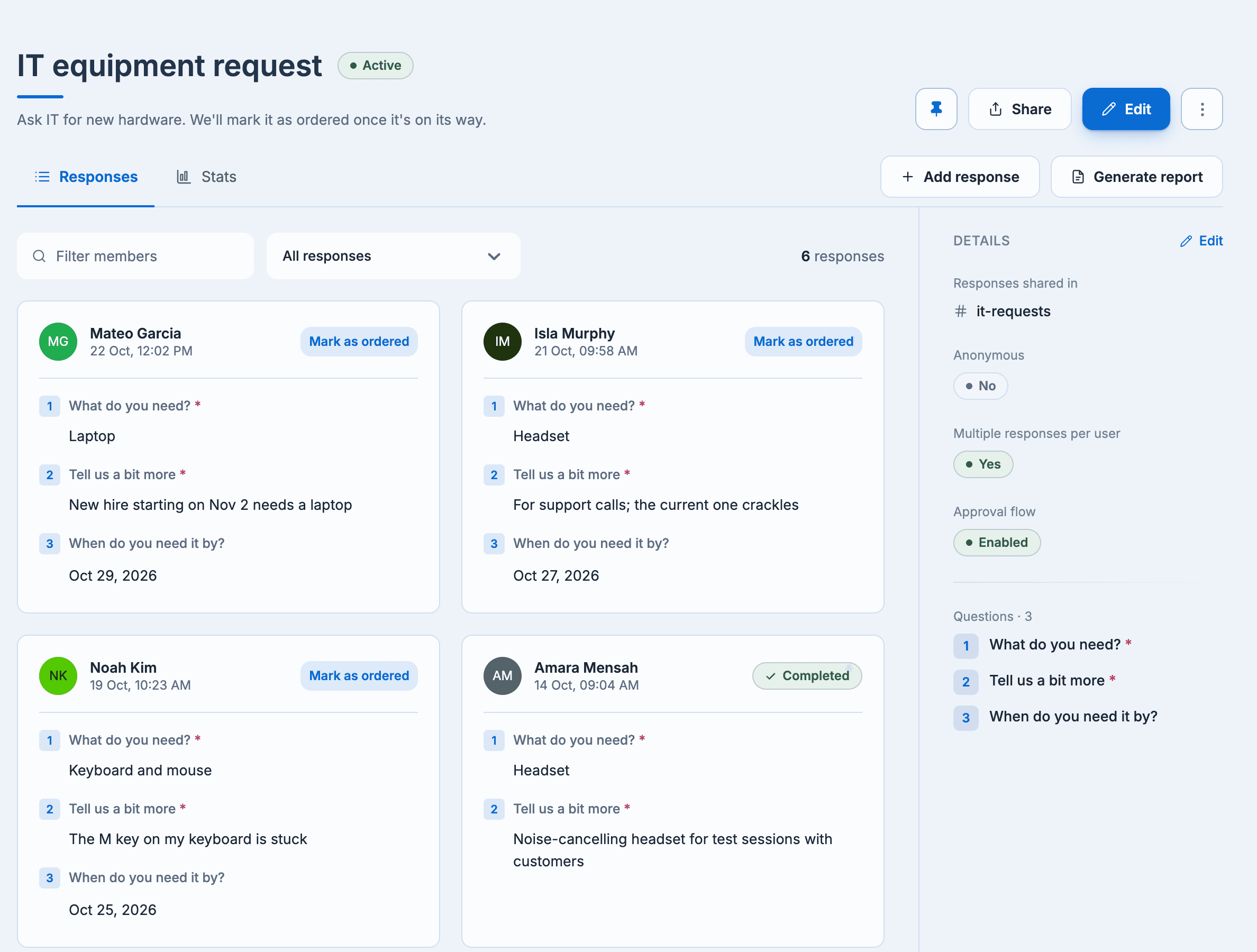Image resolution: width=1257 pixels, height=952 pixels.
Task: Click Mateo Garcia's name
Action: pyautogui.click(x=135, y=333)
